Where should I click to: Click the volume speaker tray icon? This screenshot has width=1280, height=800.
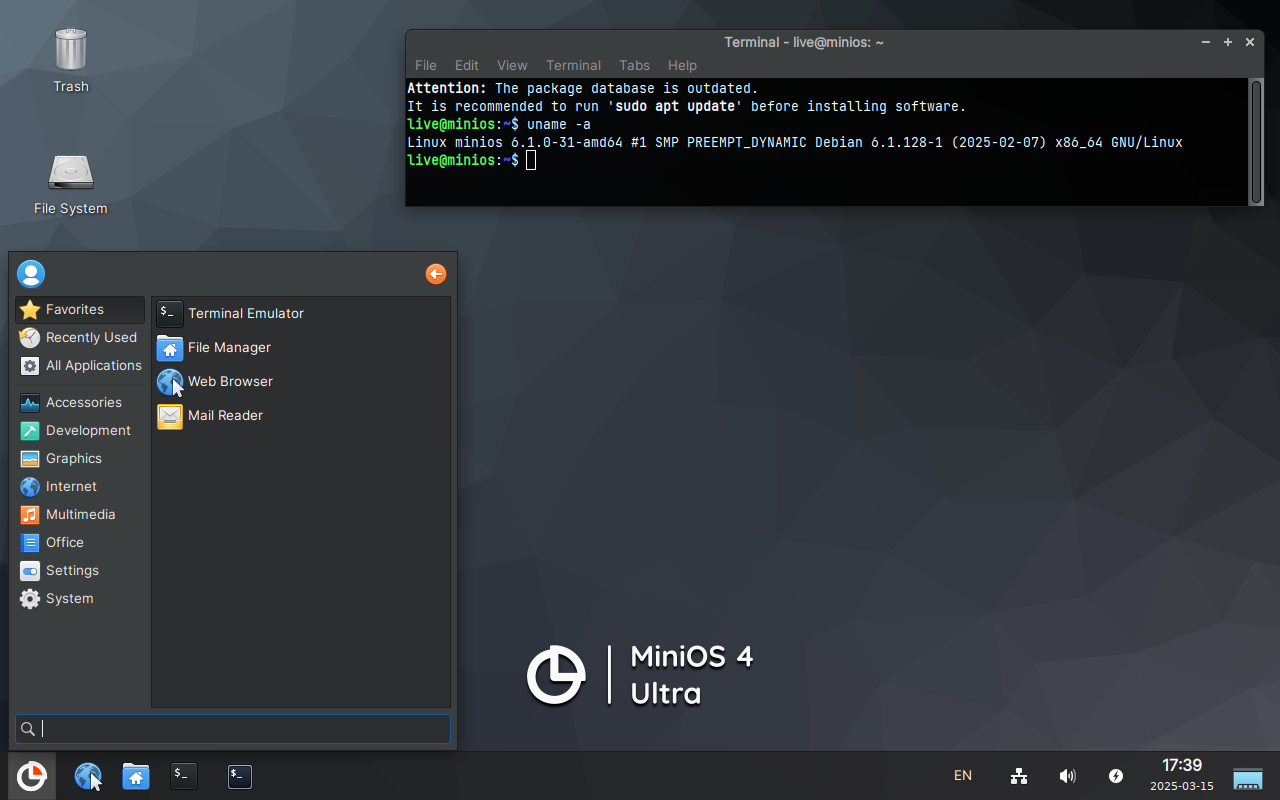click(x=1068, y=776)
